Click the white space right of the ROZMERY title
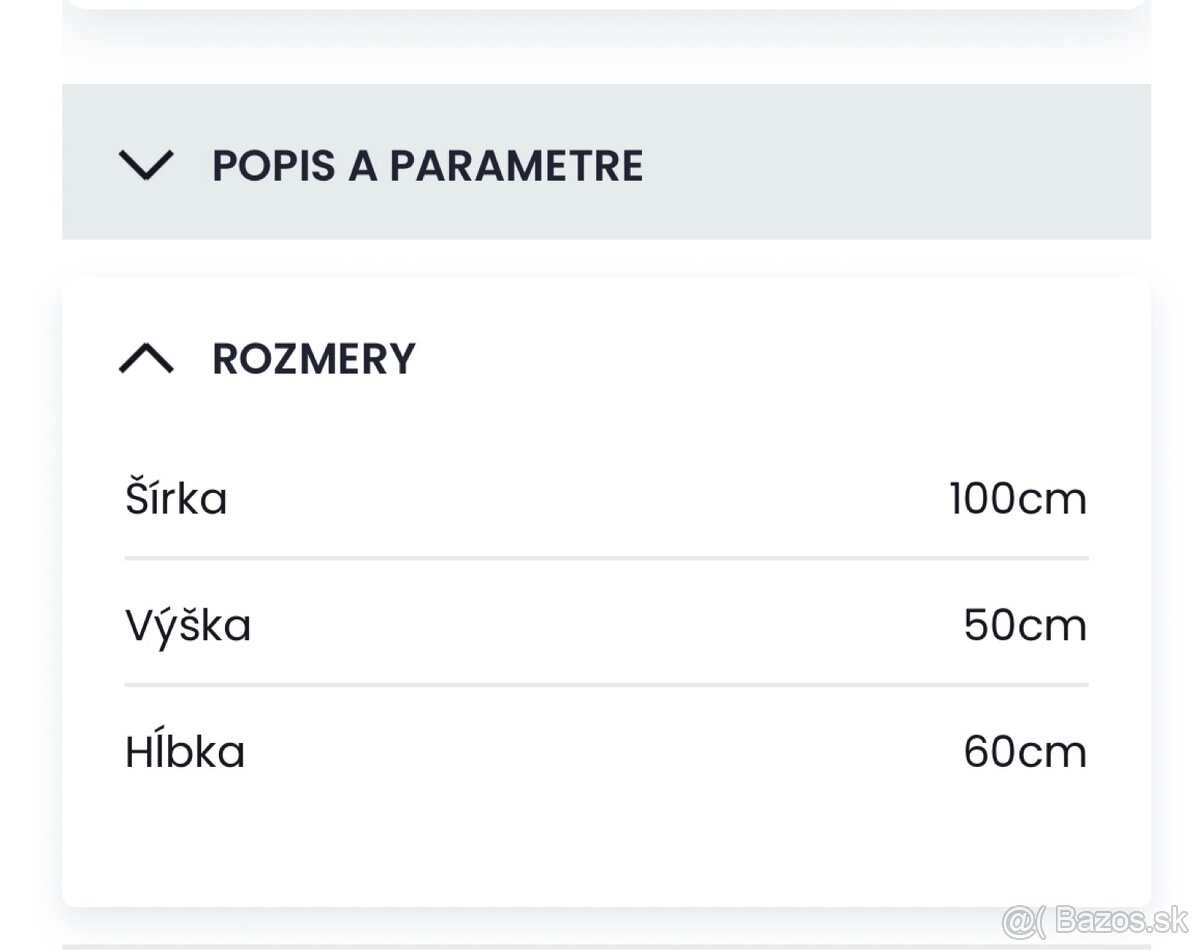Image resolution: width=1200 pixels, height=950 pixels. (x=780, y=358)
